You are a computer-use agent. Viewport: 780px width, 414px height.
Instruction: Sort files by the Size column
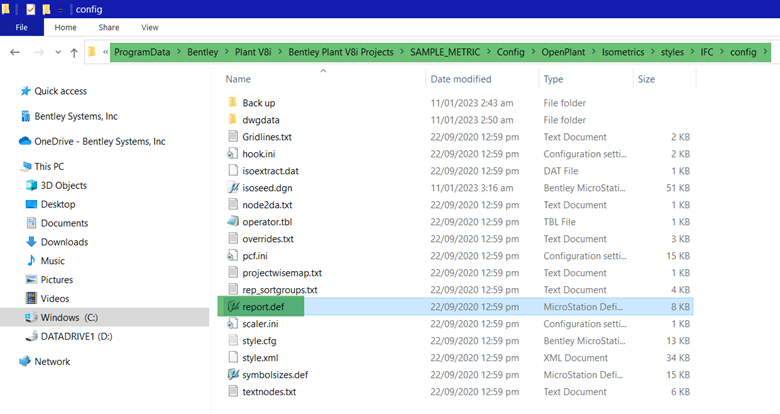[646, 79]
